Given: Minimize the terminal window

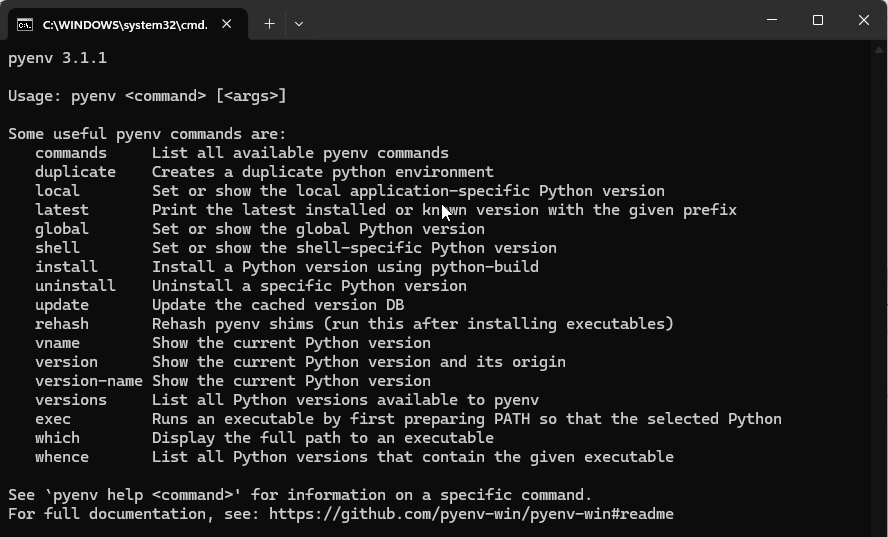Looking at the screenshot, I should click(771, 20).
